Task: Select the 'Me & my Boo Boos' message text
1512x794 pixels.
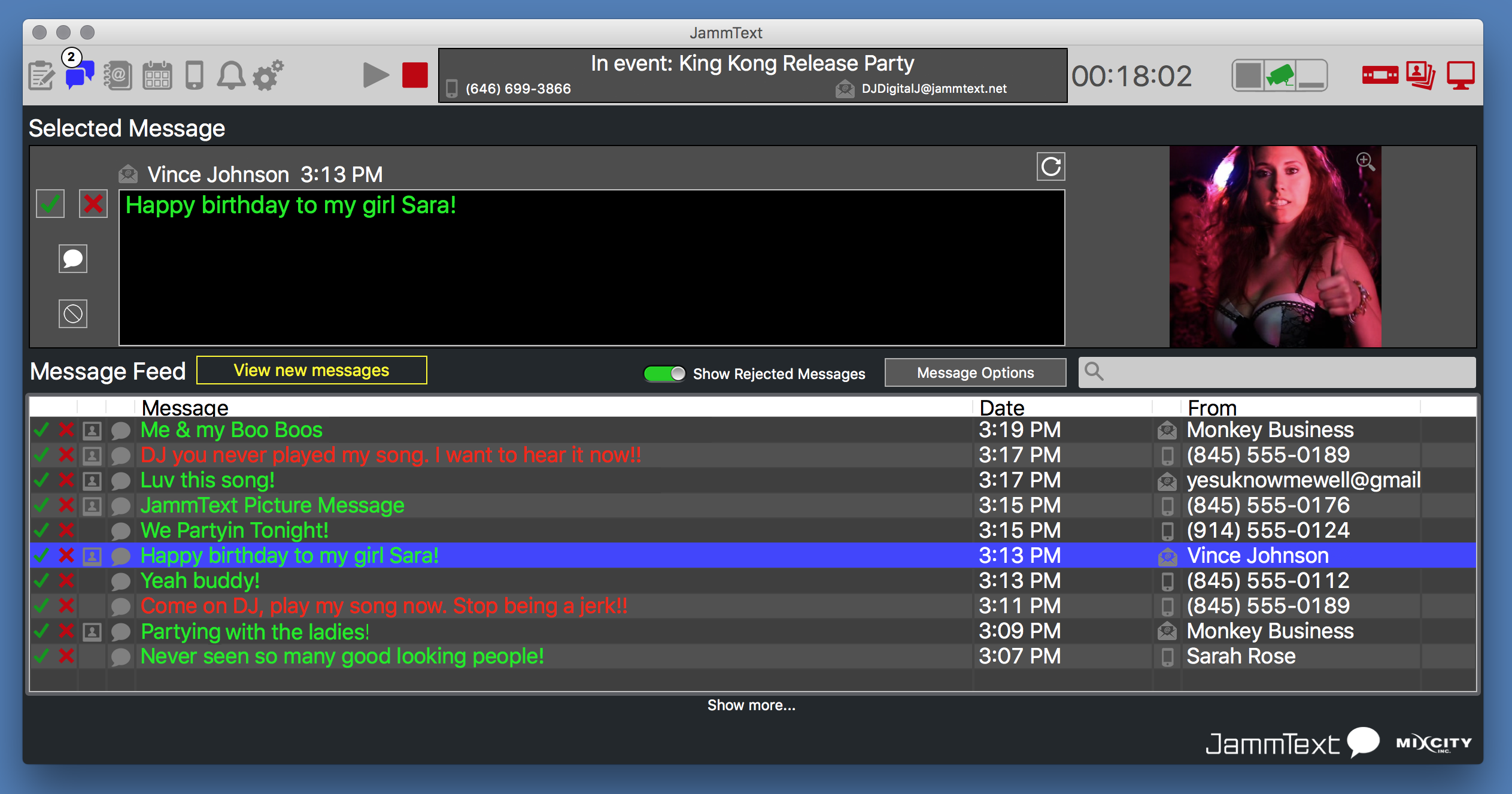Action: coord(231,430)
